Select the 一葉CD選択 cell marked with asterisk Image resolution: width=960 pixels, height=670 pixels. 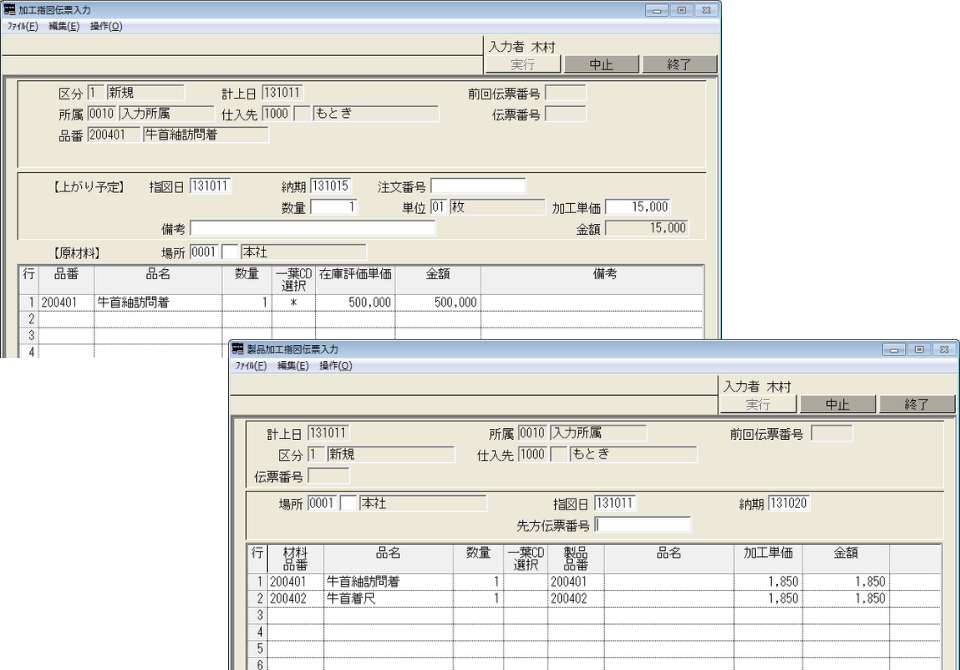[294, 301]
